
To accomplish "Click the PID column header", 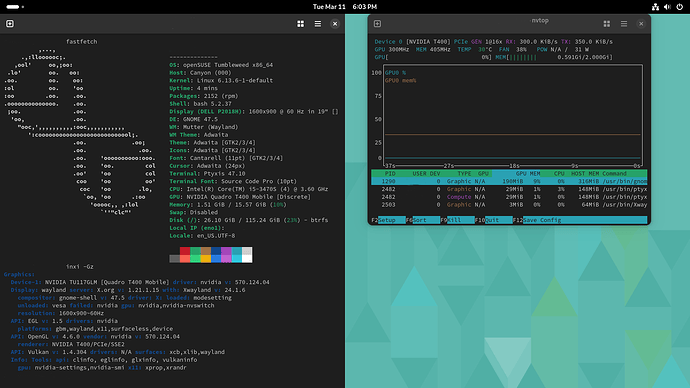I will (x=390, y=174).
